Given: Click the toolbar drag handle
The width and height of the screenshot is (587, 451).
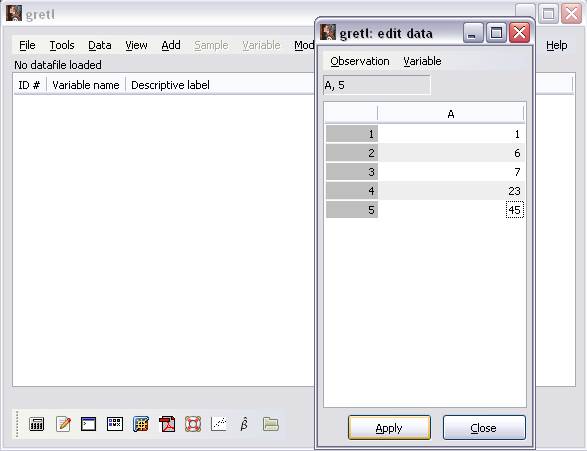Looking at the screenshot, I should click(x=17, y=424).
